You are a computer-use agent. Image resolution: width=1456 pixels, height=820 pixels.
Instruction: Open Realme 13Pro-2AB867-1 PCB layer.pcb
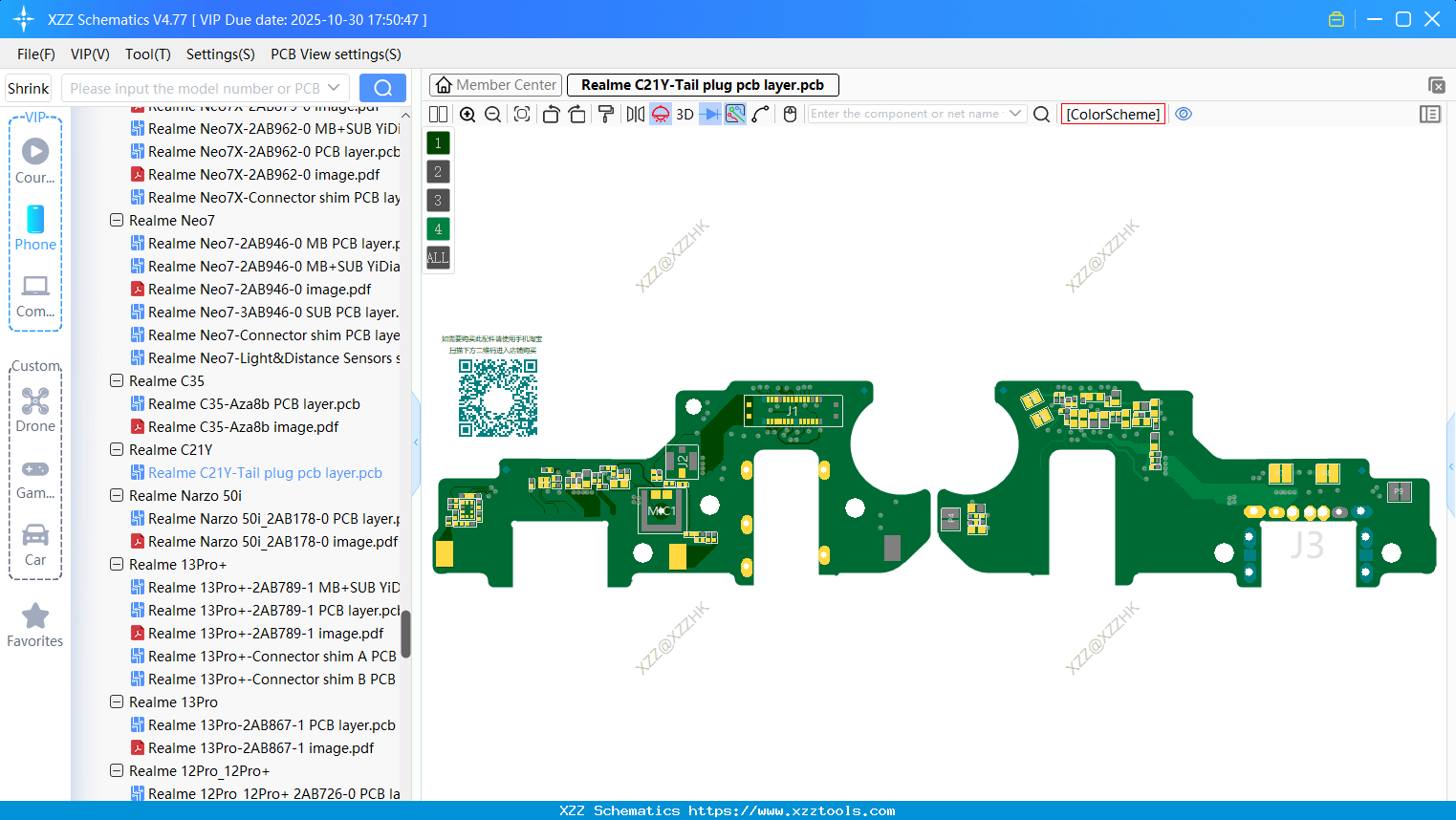pos(272,725)
